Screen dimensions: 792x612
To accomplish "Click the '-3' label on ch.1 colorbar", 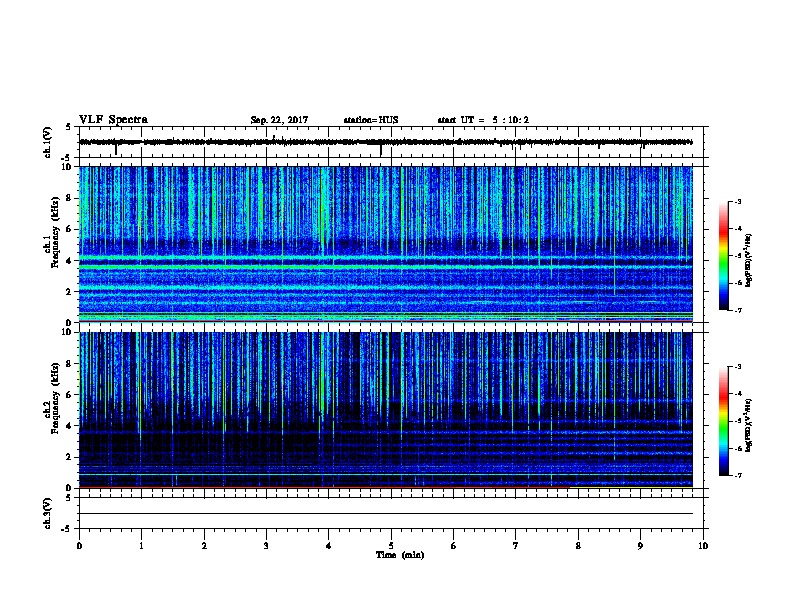I will coord(737,202).
